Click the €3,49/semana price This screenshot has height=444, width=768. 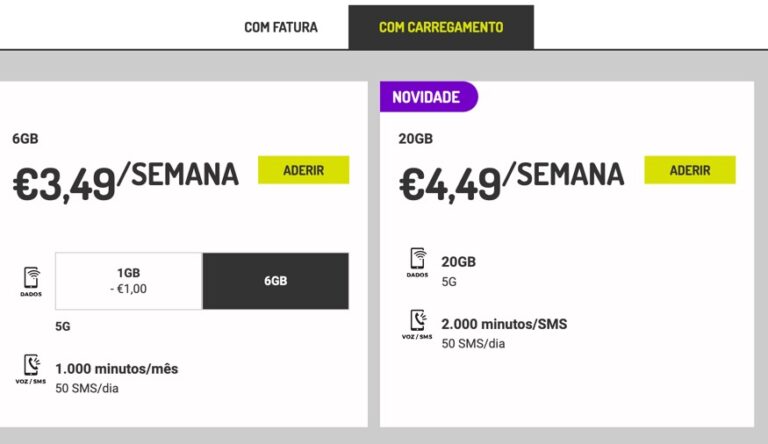point(126,179)
